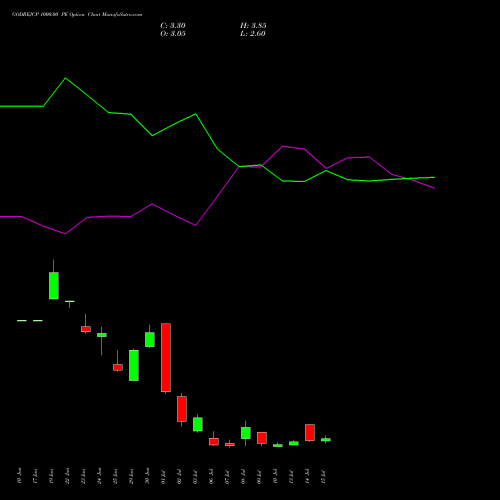500x500 pixels.
Task: Click the 24 Jun date axis label
Action: point(99,476)
